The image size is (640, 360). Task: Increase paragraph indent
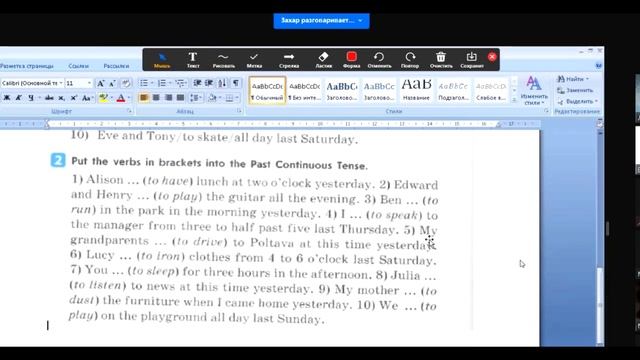tap(209, 83)
